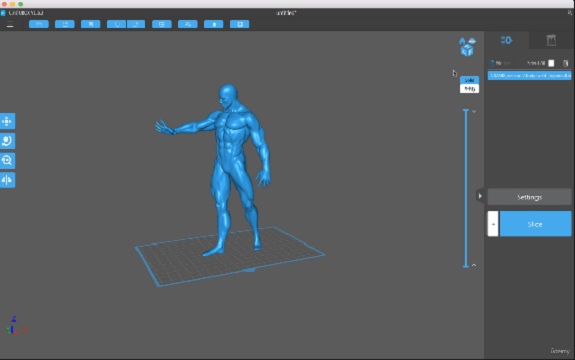
Task: Open the Settings button
Action: (x=529, y=197)
